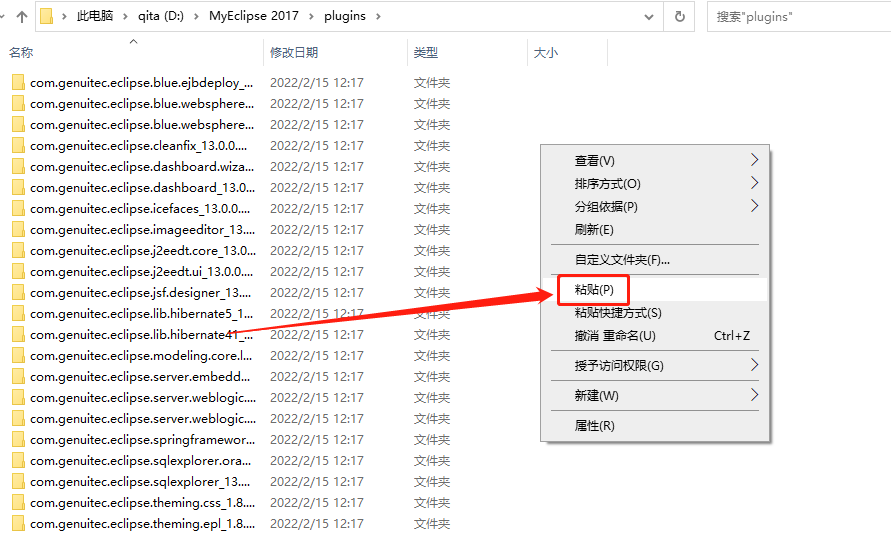This screenshot has width=891, height=536.
Task: Expand chevron after plugins in breadcrumb
Action: pyautogui.click(x=378, y=16)
